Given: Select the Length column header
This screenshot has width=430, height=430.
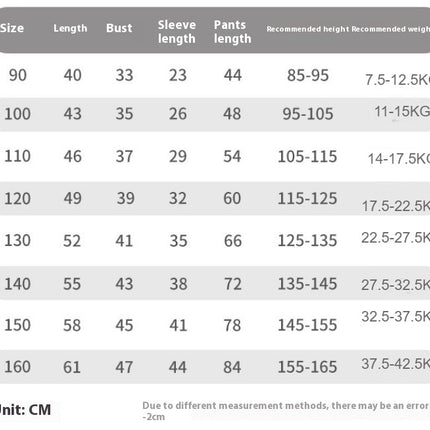Looking at the screenshot, I should coord(70,28).
